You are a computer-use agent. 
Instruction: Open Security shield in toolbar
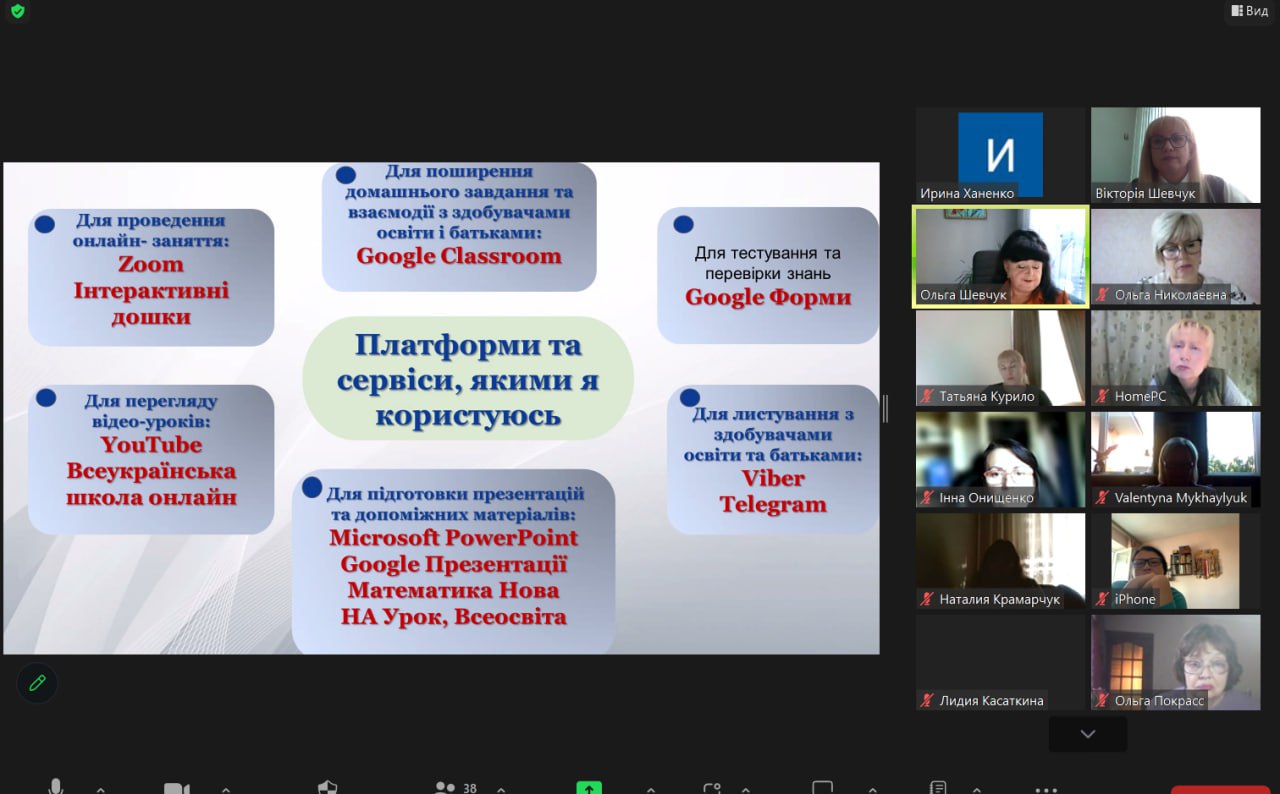327,788
